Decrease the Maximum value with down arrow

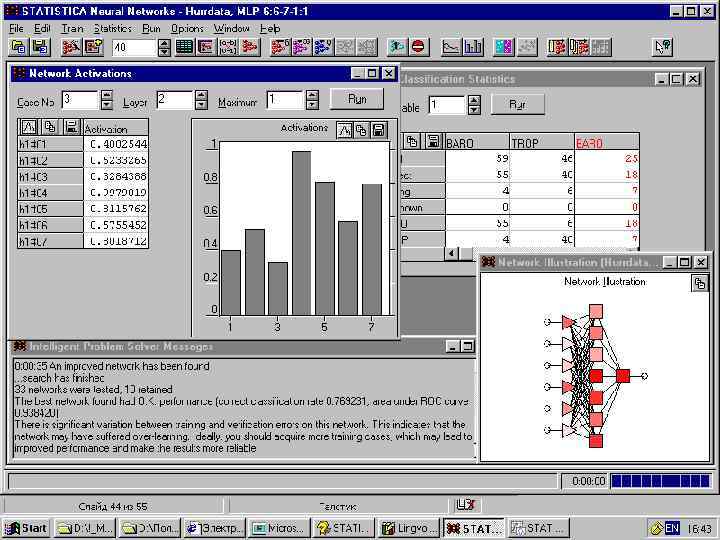(312, 105)
